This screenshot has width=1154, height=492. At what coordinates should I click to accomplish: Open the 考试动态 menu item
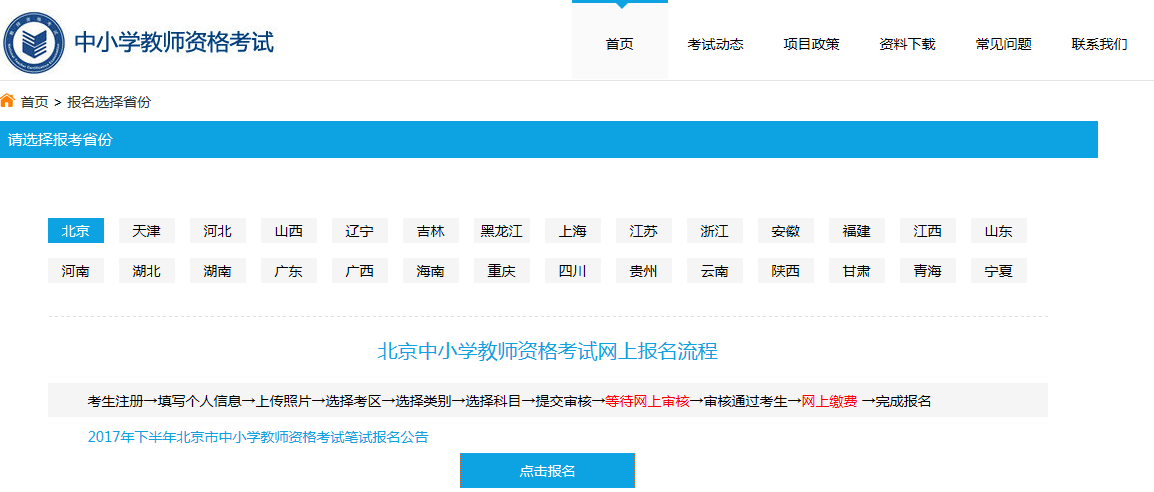(715, 44)
